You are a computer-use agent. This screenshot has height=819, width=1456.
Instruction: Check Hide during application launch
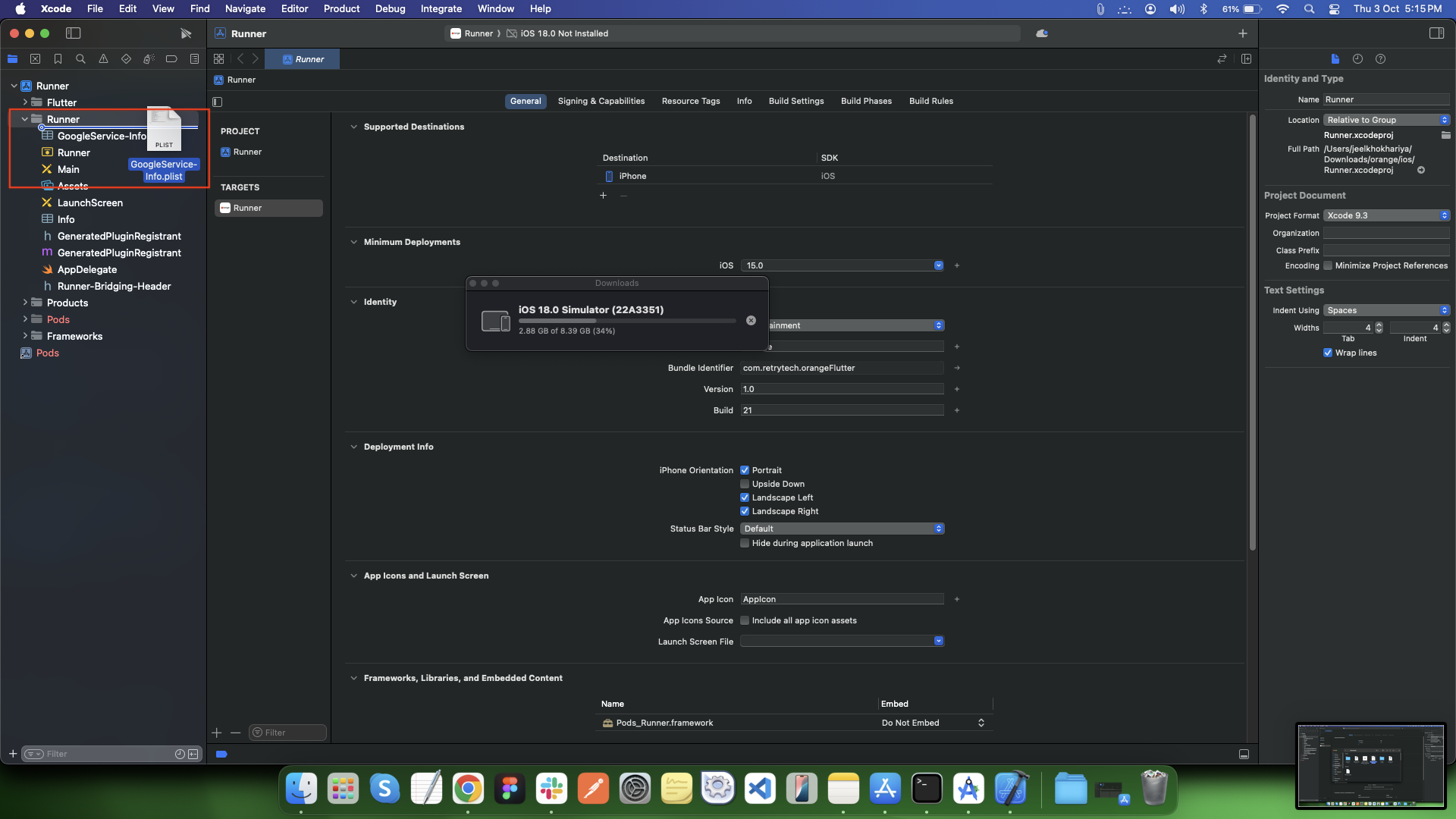745,543
